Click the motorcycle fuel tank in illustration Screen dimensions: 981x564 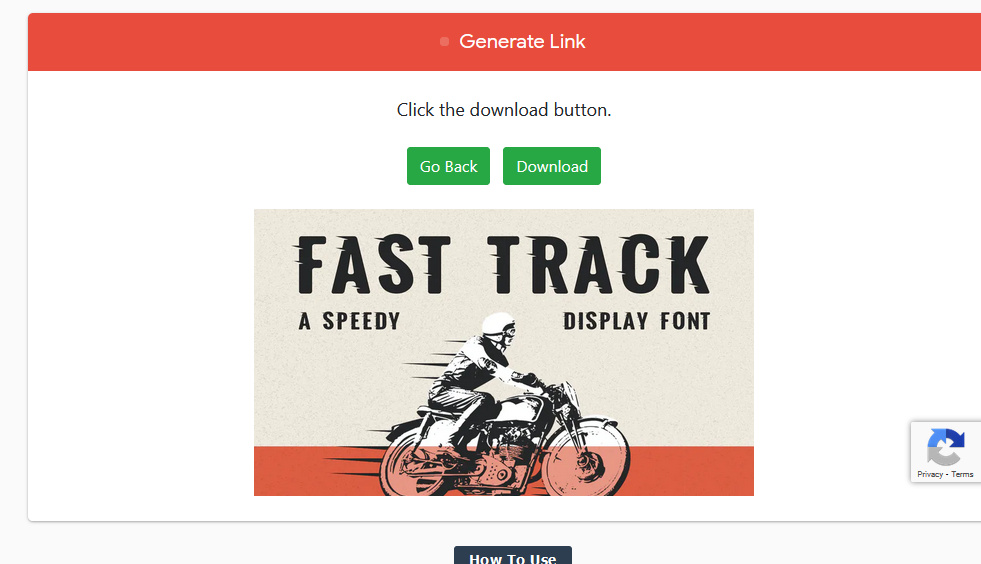click(521, 408)
